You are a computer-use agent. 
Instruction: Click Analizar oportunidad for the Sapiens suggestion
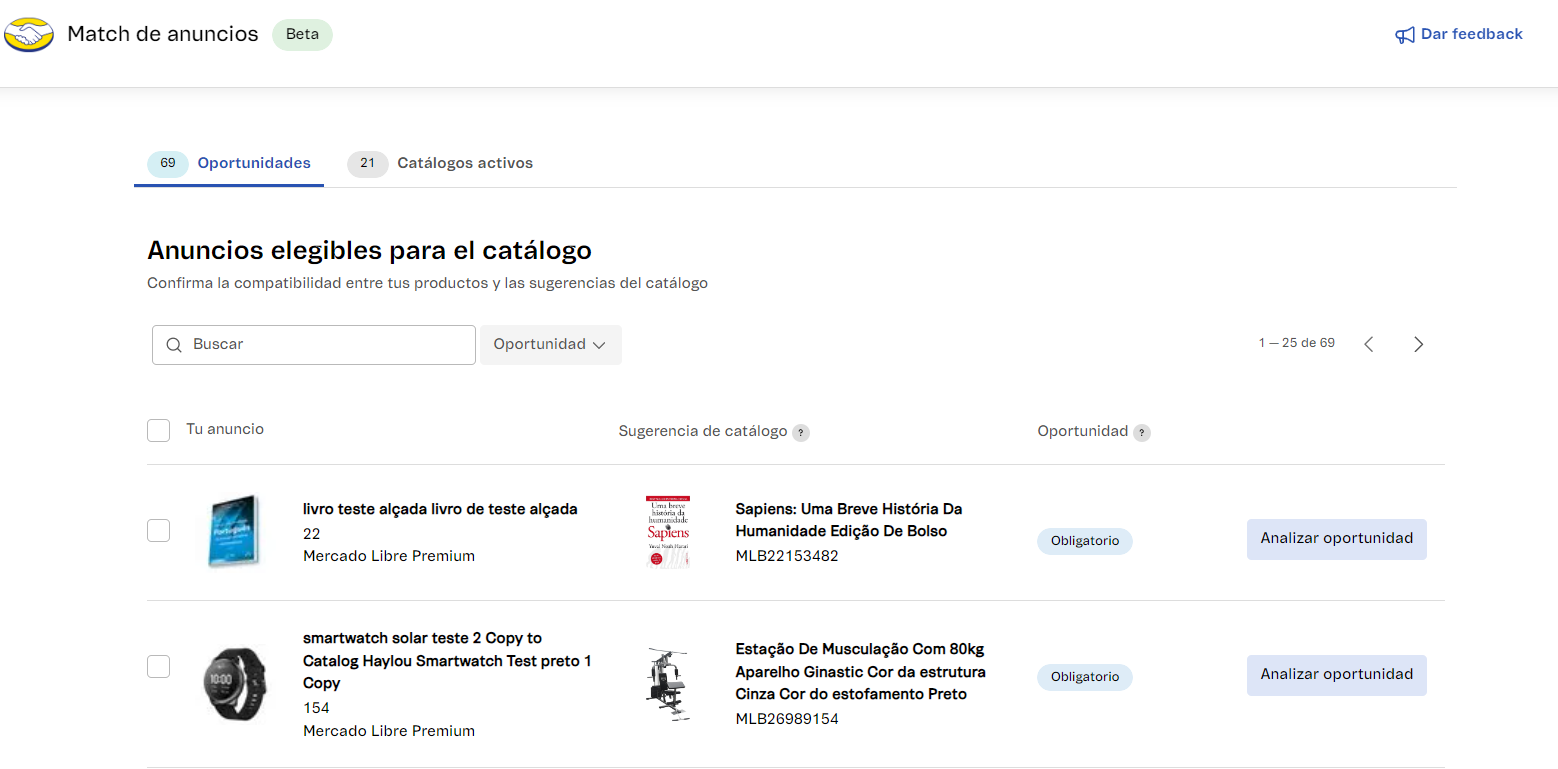pyautogui.click(x=1336, y=539)
